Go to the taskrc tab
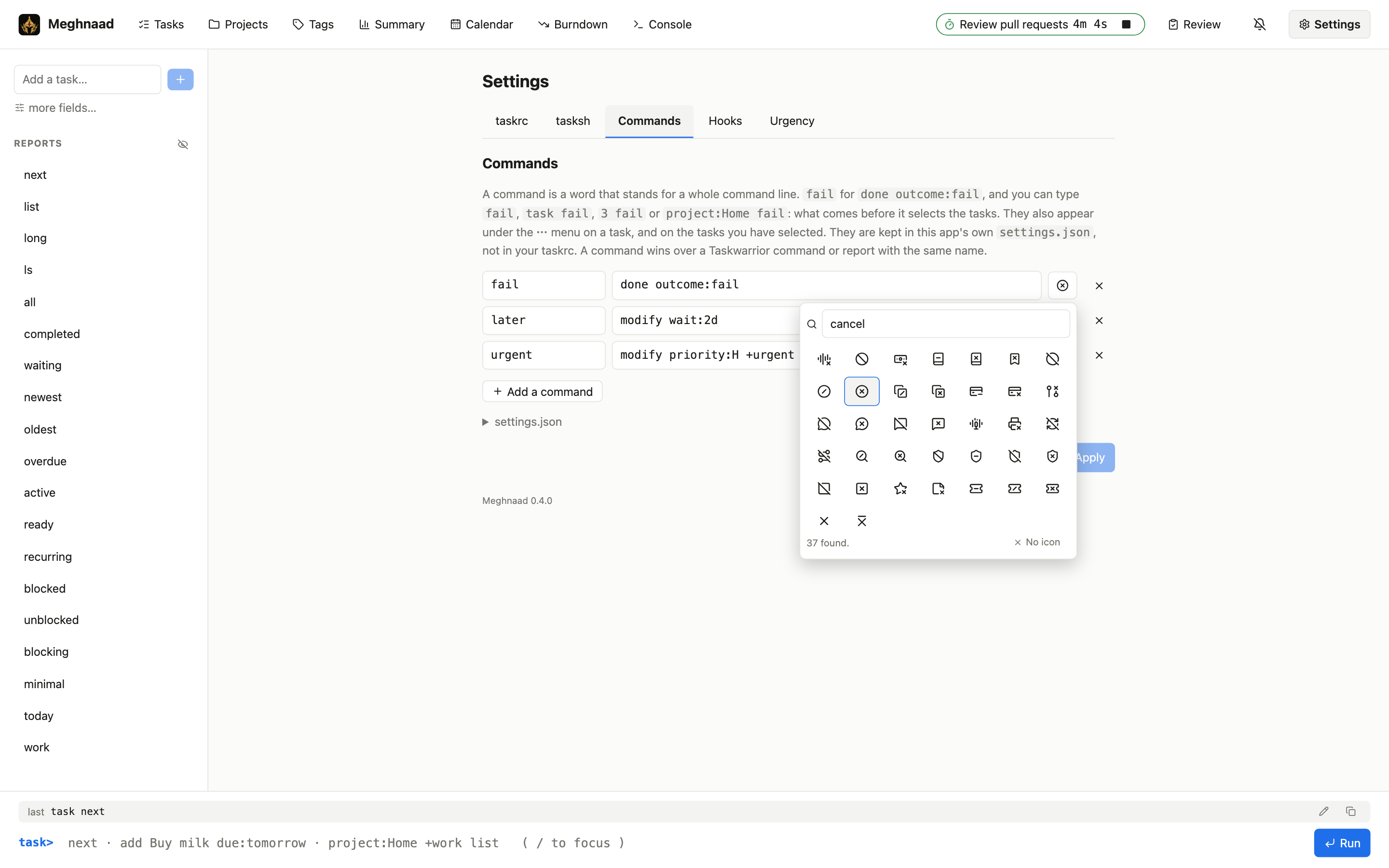 click(x=511, y=121)
